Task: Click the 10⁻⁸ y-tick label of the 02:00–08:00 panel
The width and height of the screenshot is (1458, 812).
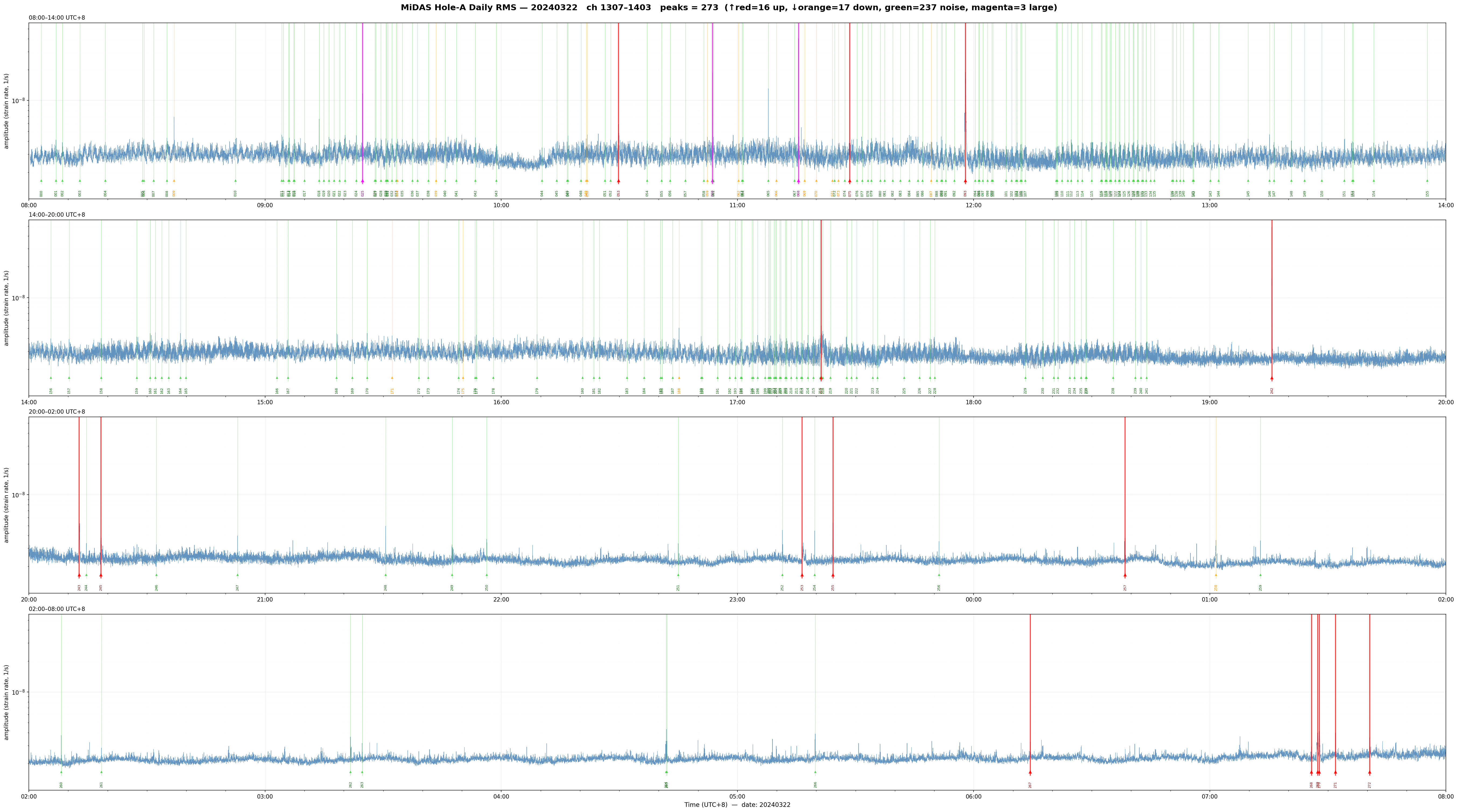Action: click(x=19, y=692)
